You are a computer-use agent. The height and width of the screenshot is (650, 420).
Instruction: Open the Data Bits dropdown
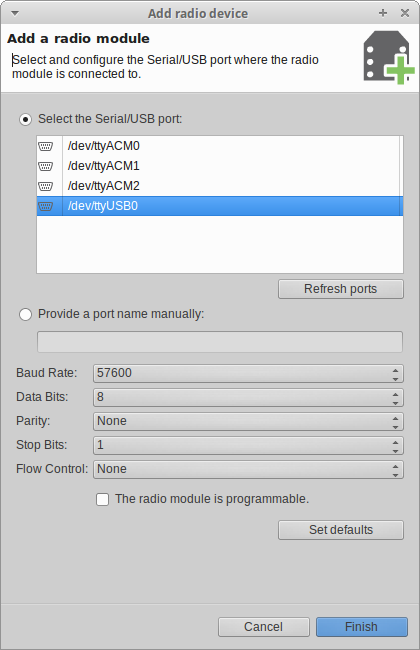(x=248, y=398)
